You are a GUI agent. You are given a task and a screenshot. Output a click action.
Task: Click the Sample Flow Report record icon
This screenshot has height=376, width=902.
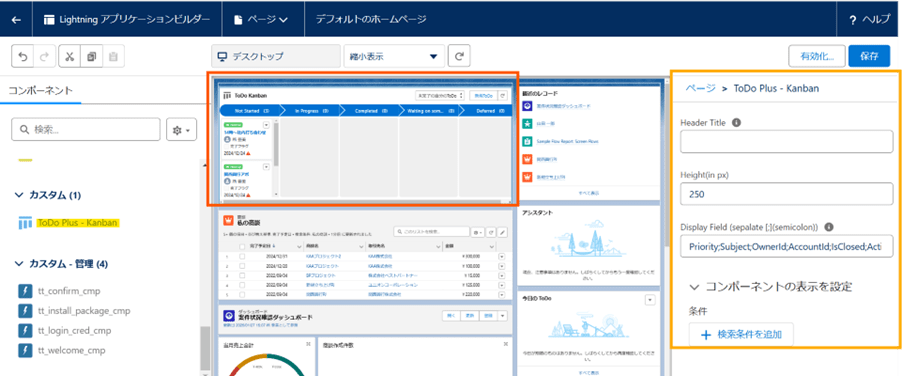(x=528, y=141)
